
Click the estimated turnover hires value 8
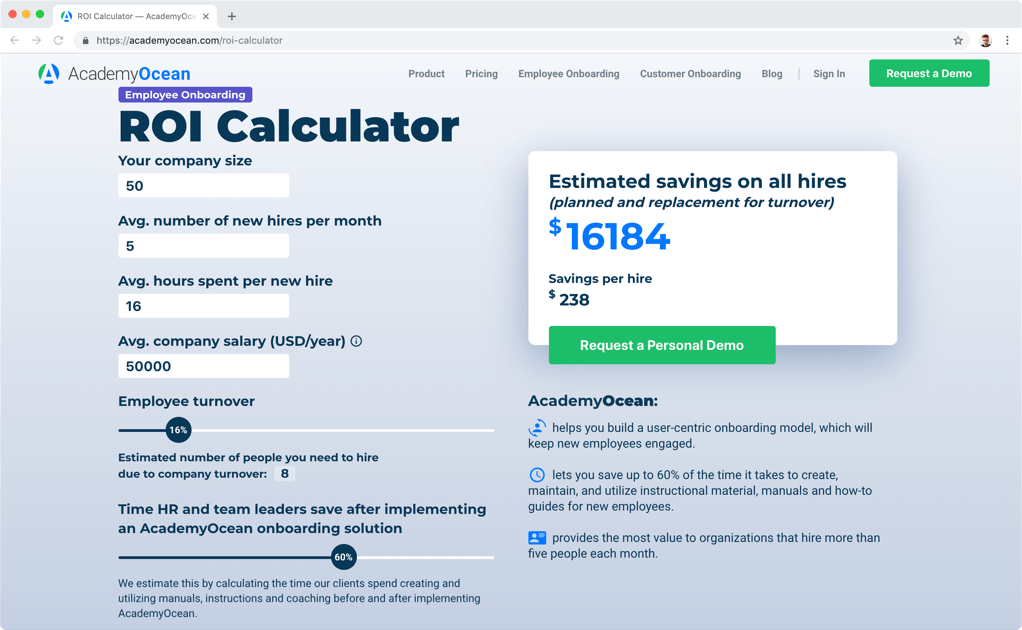(284, 474)
